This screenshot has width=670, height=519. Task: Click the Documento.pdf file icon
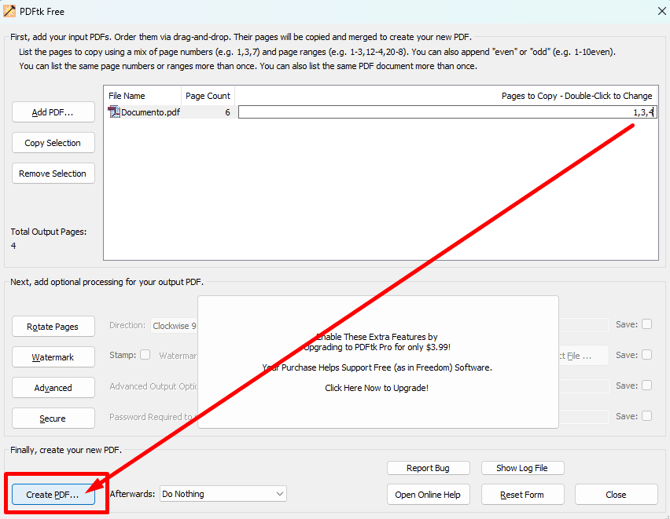click(x=113, y=112)
